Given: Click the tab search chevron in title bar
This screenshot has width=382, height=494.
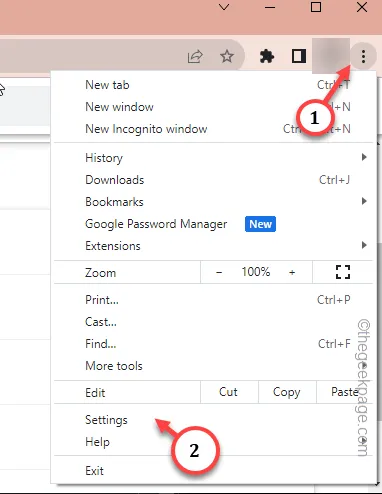Looking at the screenshot, I should [x=224, y=7].
